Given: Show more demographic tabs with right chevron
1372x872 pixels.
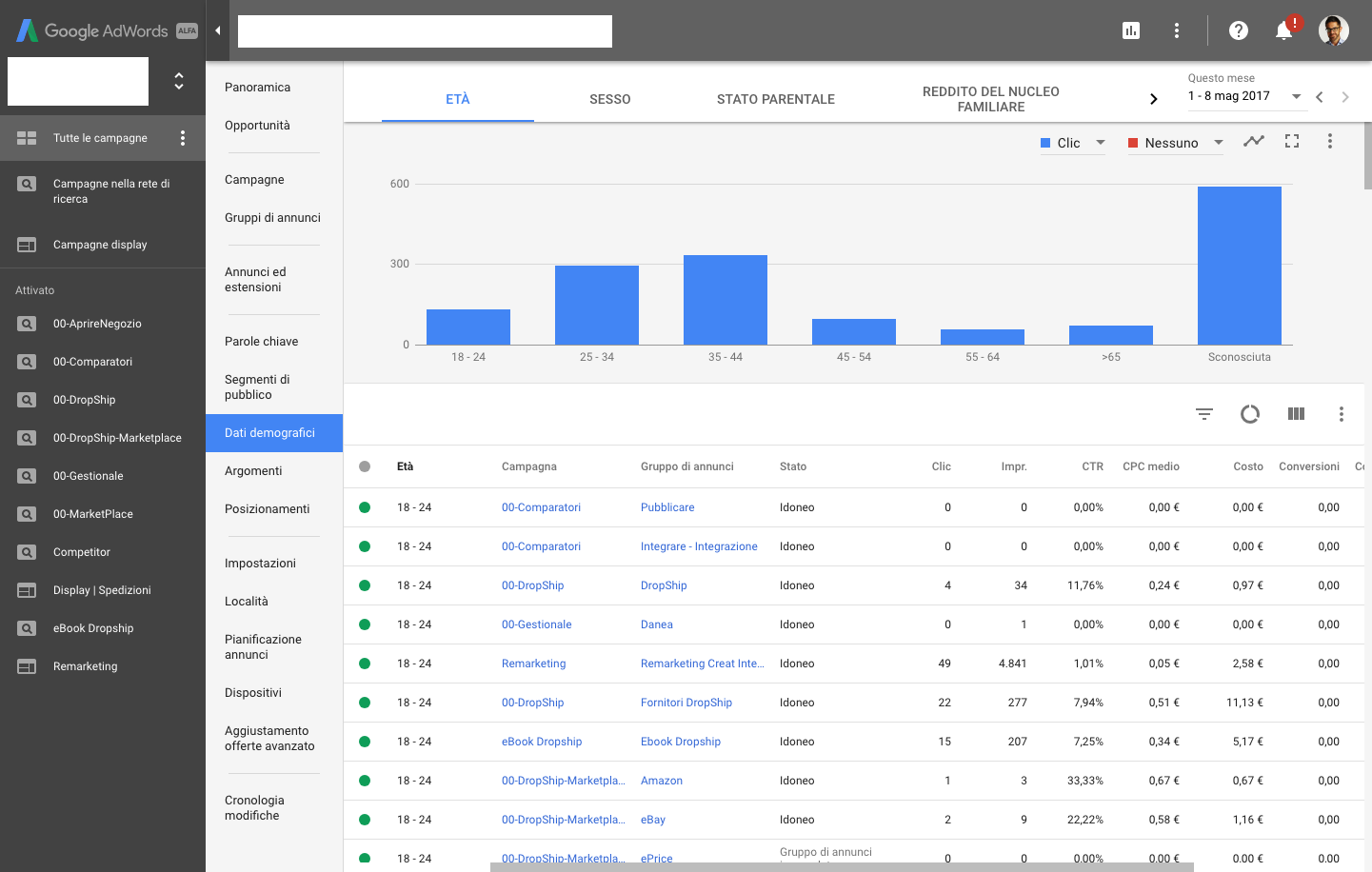Looking at the screenshot, I should 1153,99.
